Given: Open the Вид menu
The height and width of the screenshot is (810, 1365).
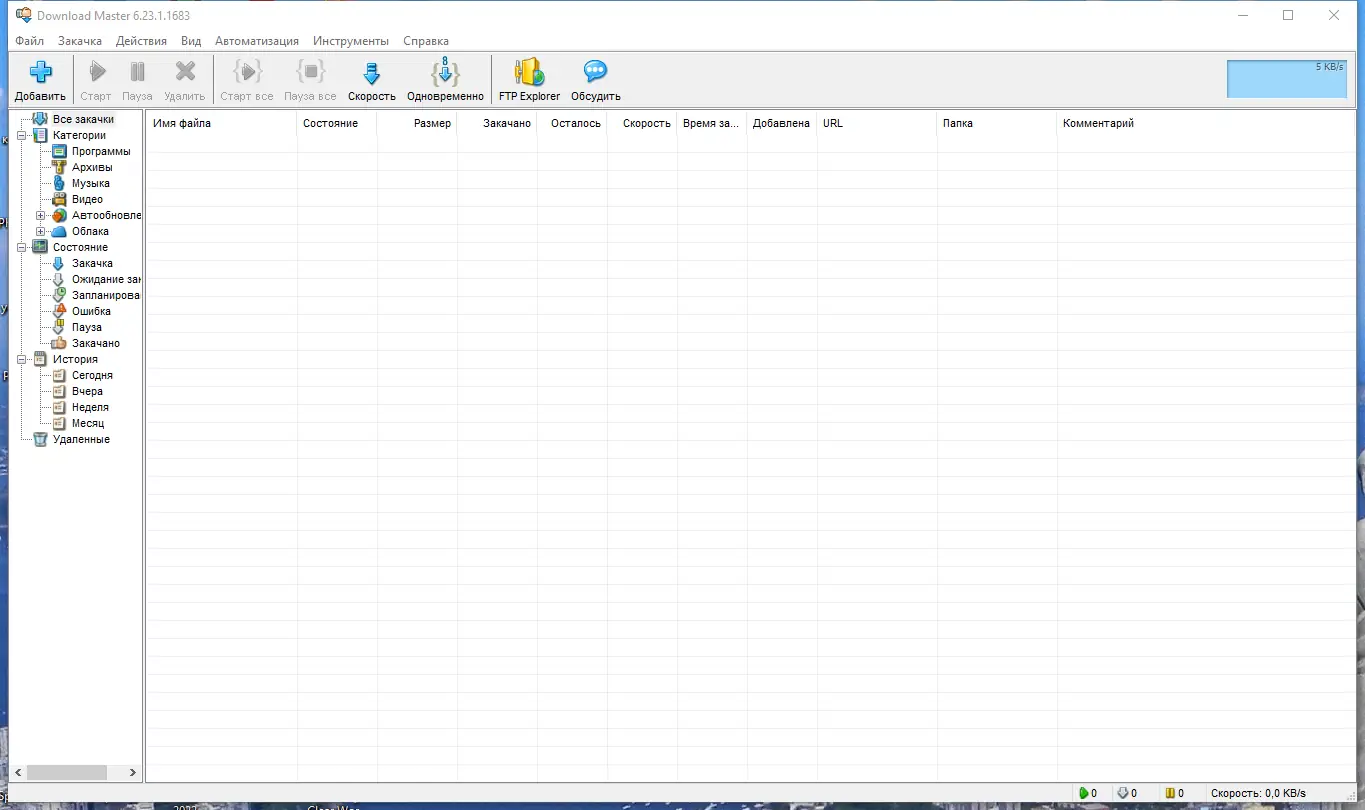Looking at the screenshot, I should tap(191, 41).
